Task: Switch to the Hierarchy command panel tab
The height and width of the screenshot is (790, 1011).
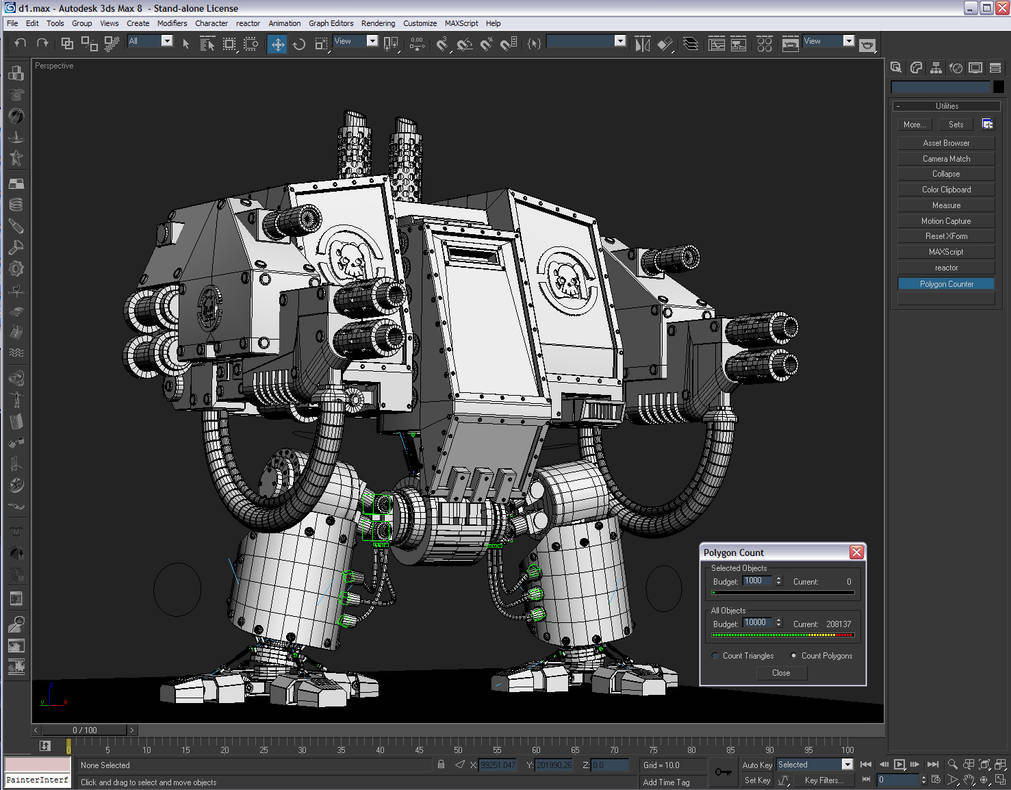Action: 936,67
